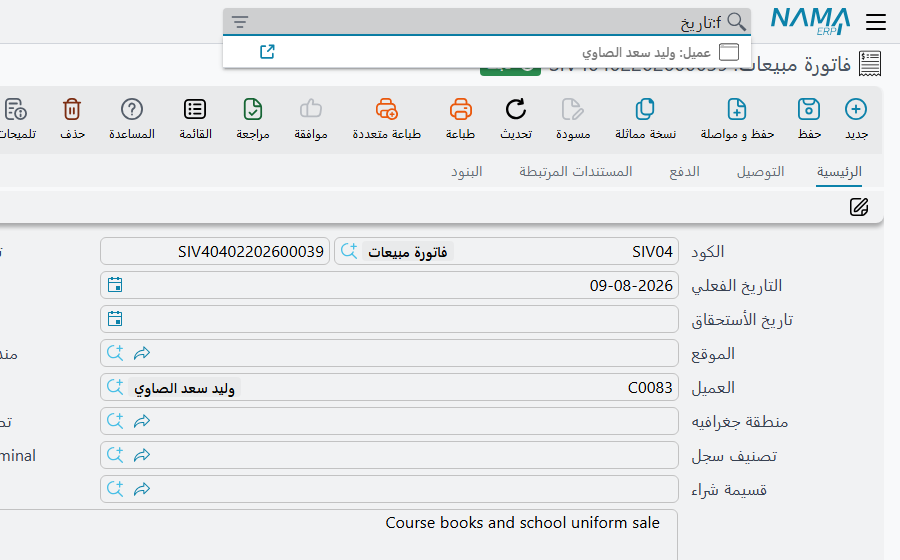Click the جديد (New) toolbar button
The image size is (900, 560).
856,119
